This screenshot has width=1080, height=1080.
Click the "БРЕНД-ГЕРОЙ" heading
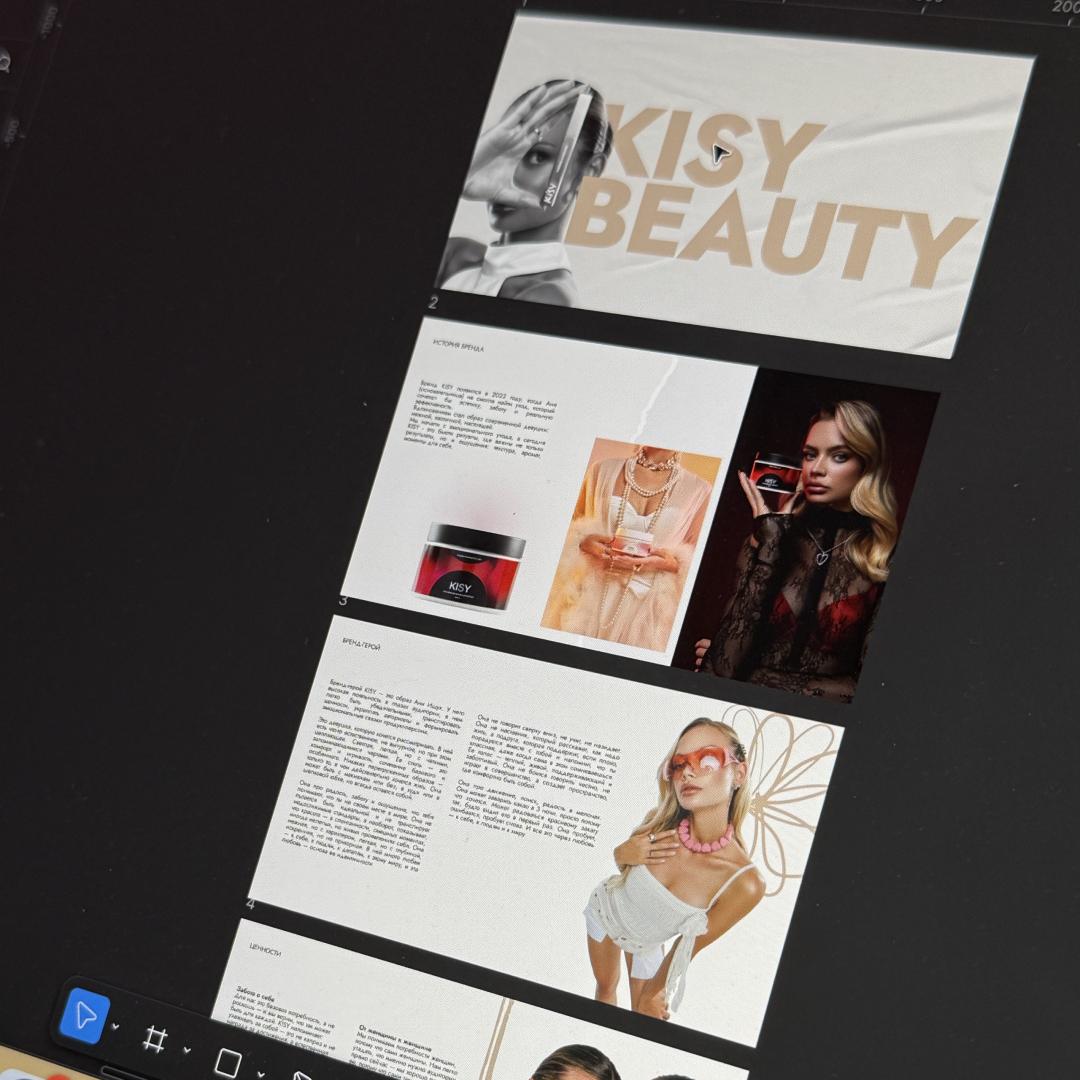tap(361, 644)
